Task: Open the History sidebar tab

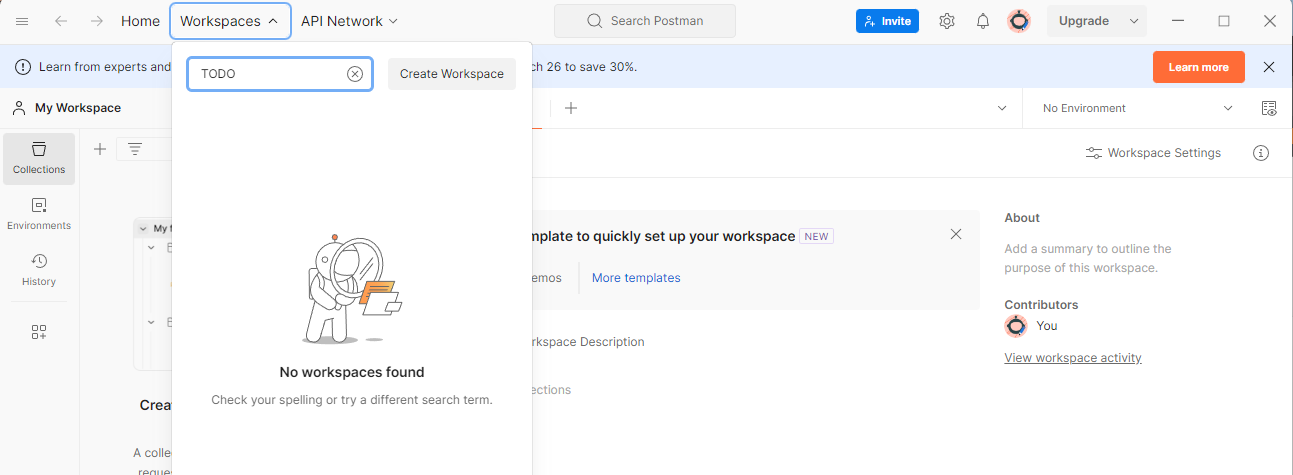Action: [39, 270]
